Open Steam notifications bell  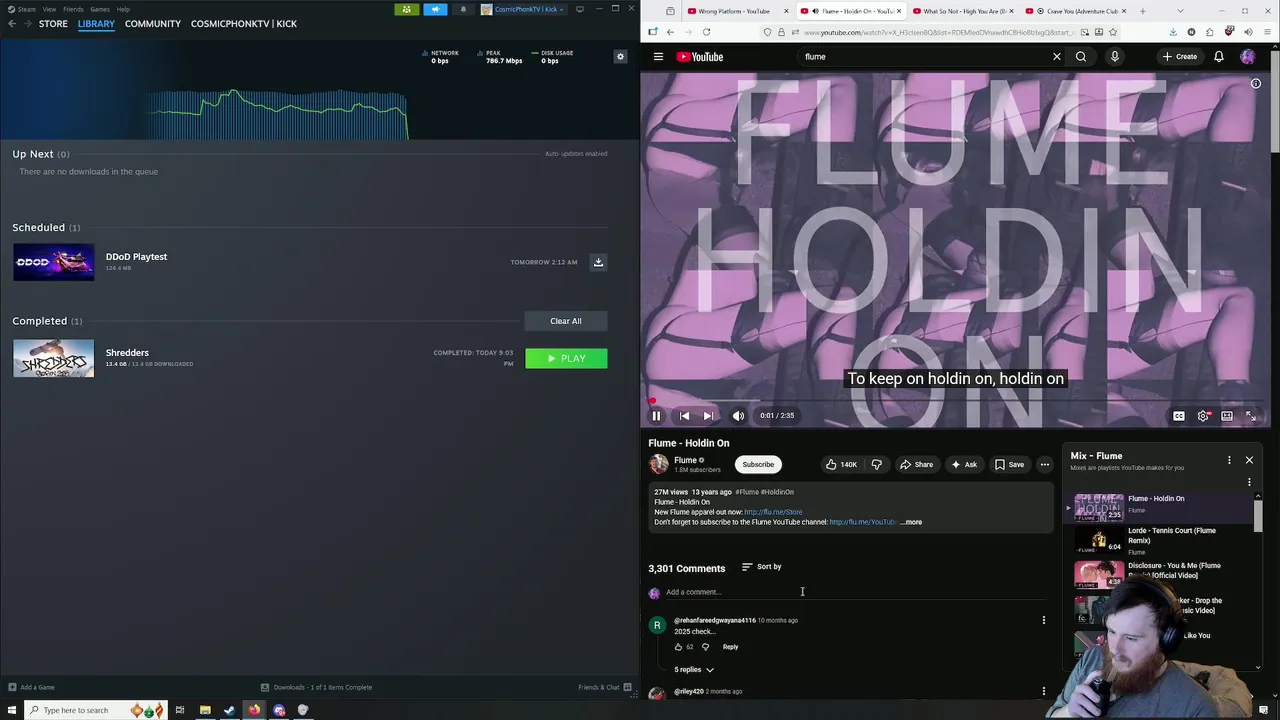coord(463,9)
